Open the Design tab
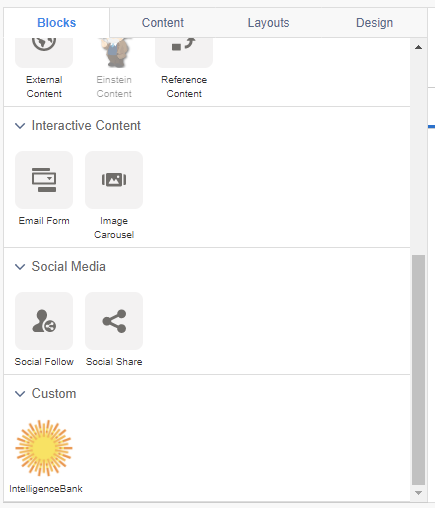The image size is (435, 508). (374, 23)
